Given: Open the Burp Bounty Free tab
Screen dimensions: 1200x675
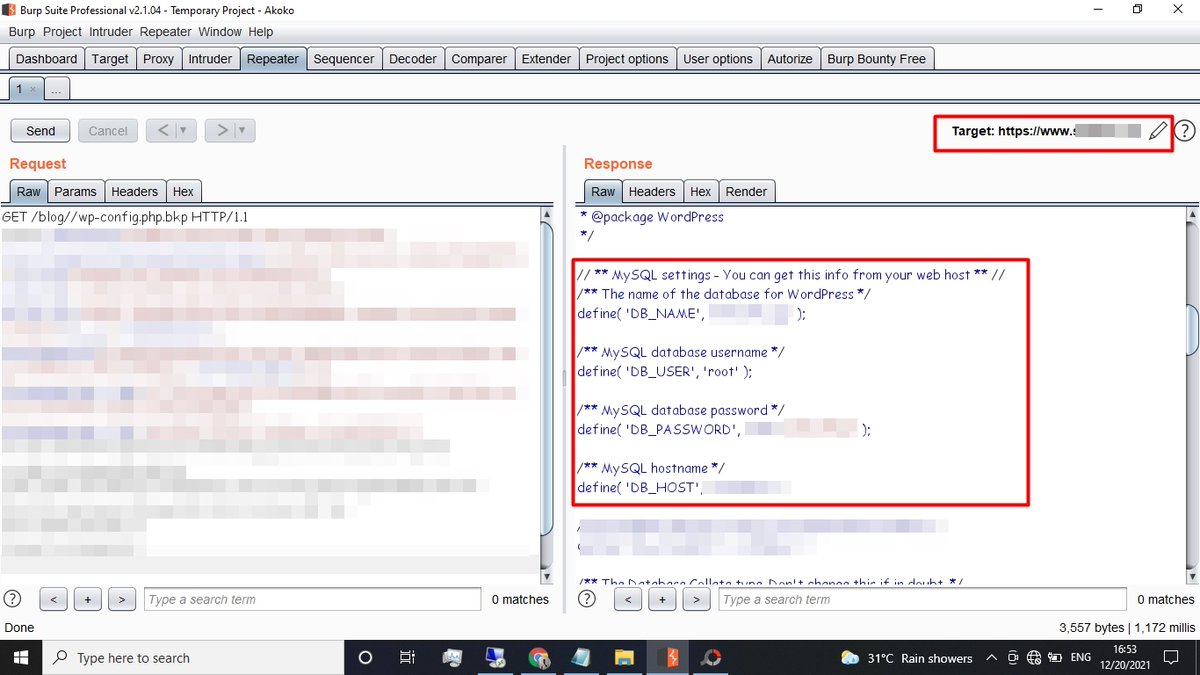Looking at the screenshot, I should [x=877, y=59].
